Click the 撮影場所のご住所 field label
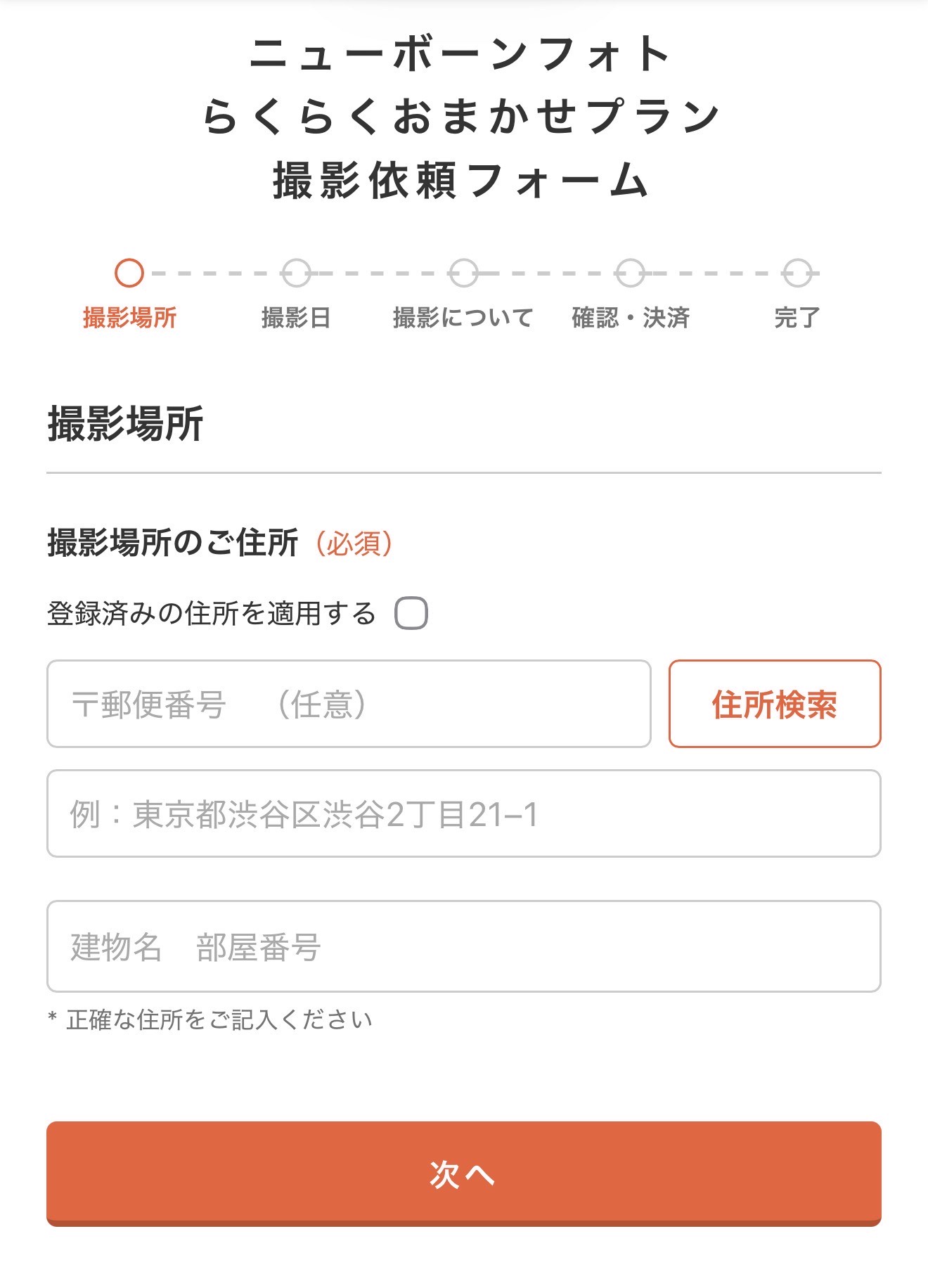Screen dimensions: 928x1288 [x=173, y=543]
